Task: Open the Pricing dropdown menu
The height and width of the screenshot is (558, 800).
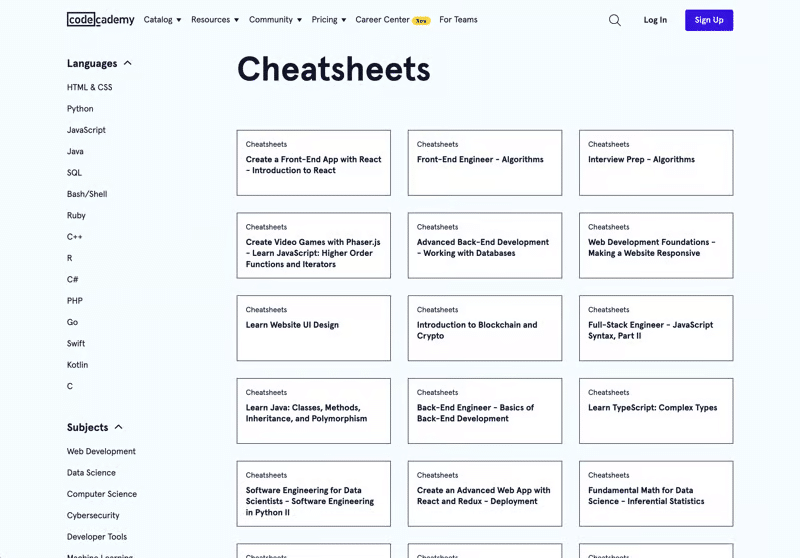Action: [x=329, y=20]
